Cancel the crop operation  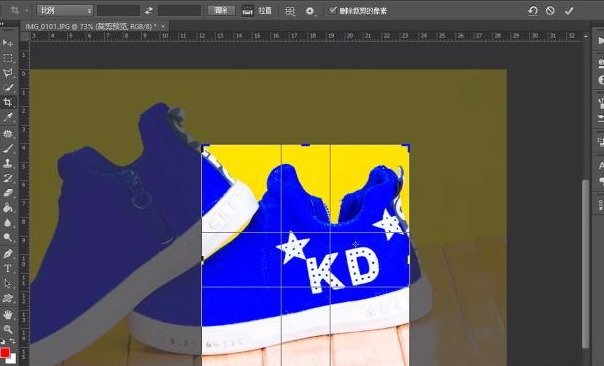click(x=550, y=11)
